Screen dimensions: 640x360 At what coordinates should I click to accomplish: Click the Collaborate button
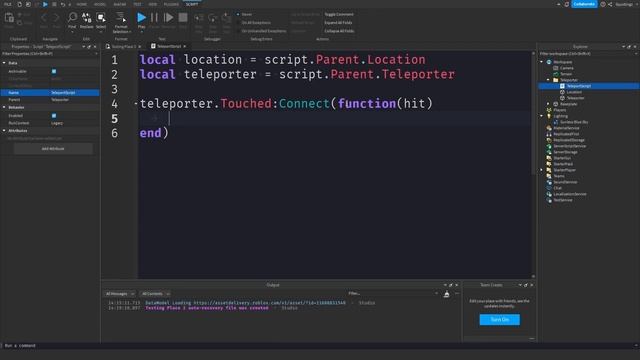coord(584,4)
